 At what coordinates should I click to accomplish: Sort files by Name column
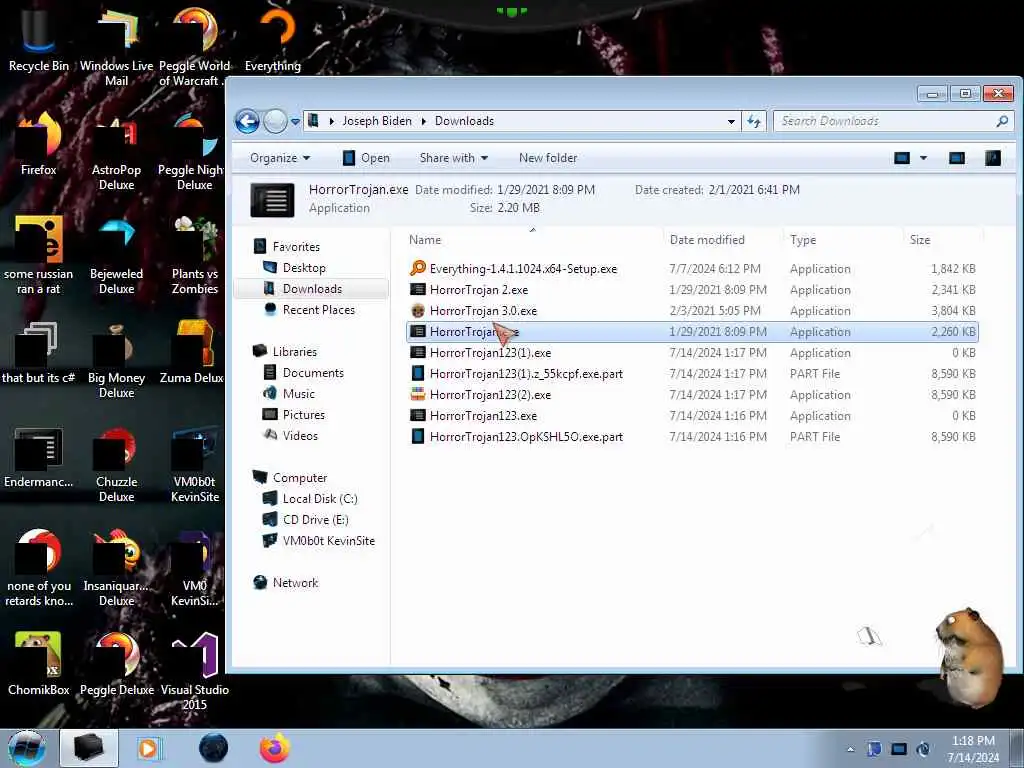[425, 240]
